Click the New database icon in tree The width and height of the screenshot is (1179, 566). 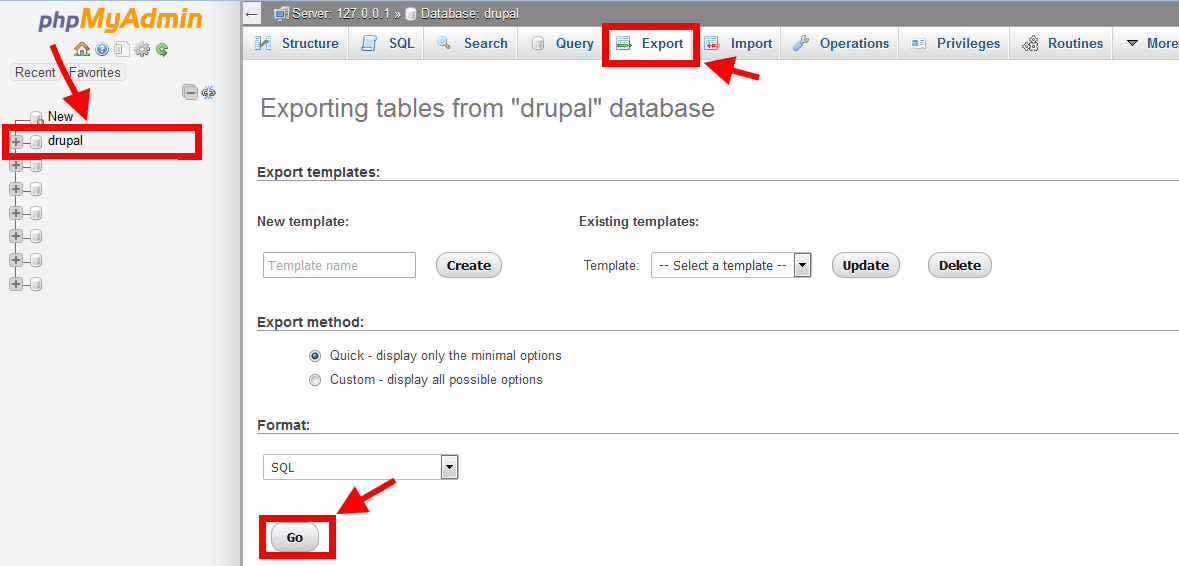point(37,117)
